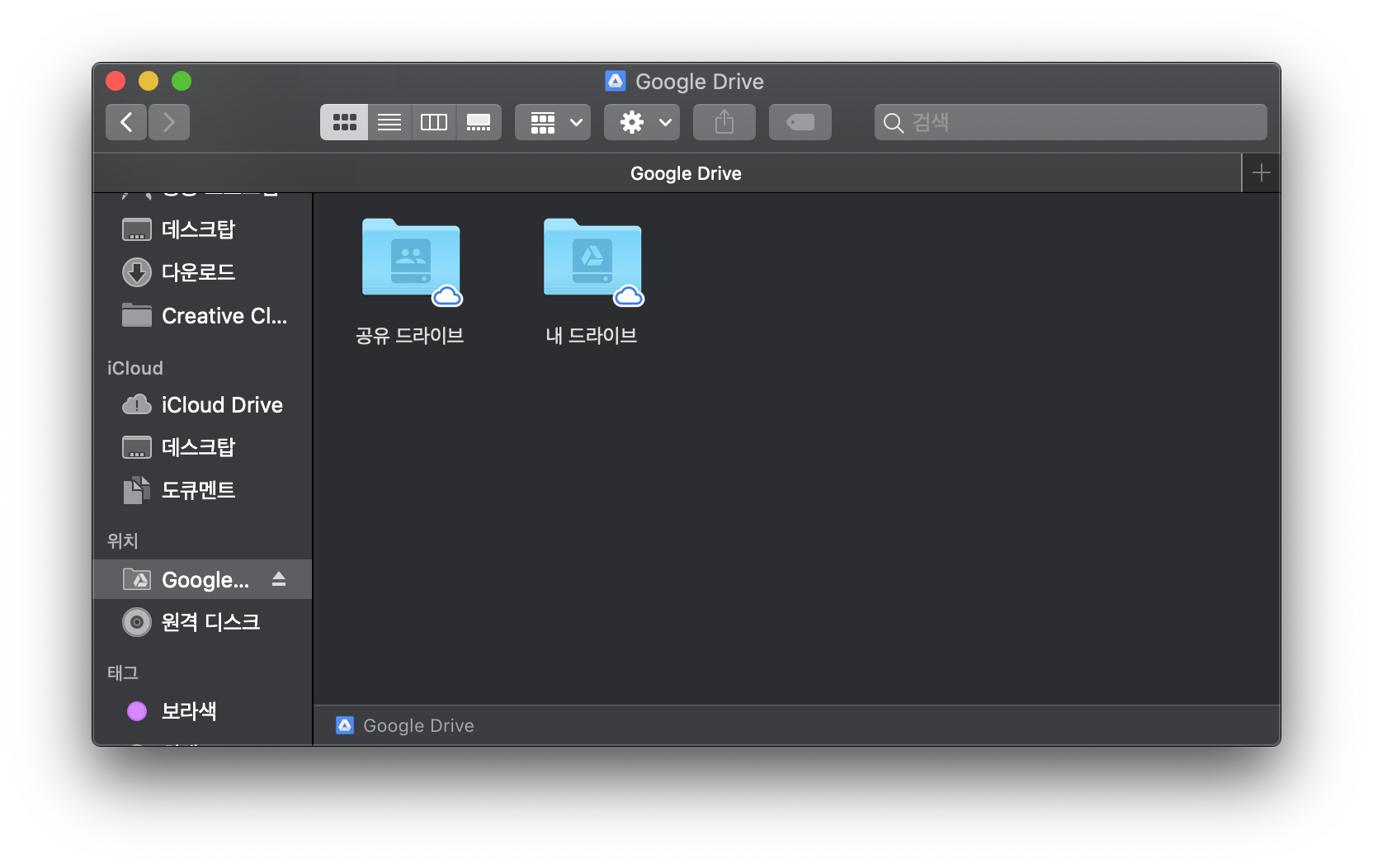
Task: Minimize the Finder window
Action: click(149, 81)
